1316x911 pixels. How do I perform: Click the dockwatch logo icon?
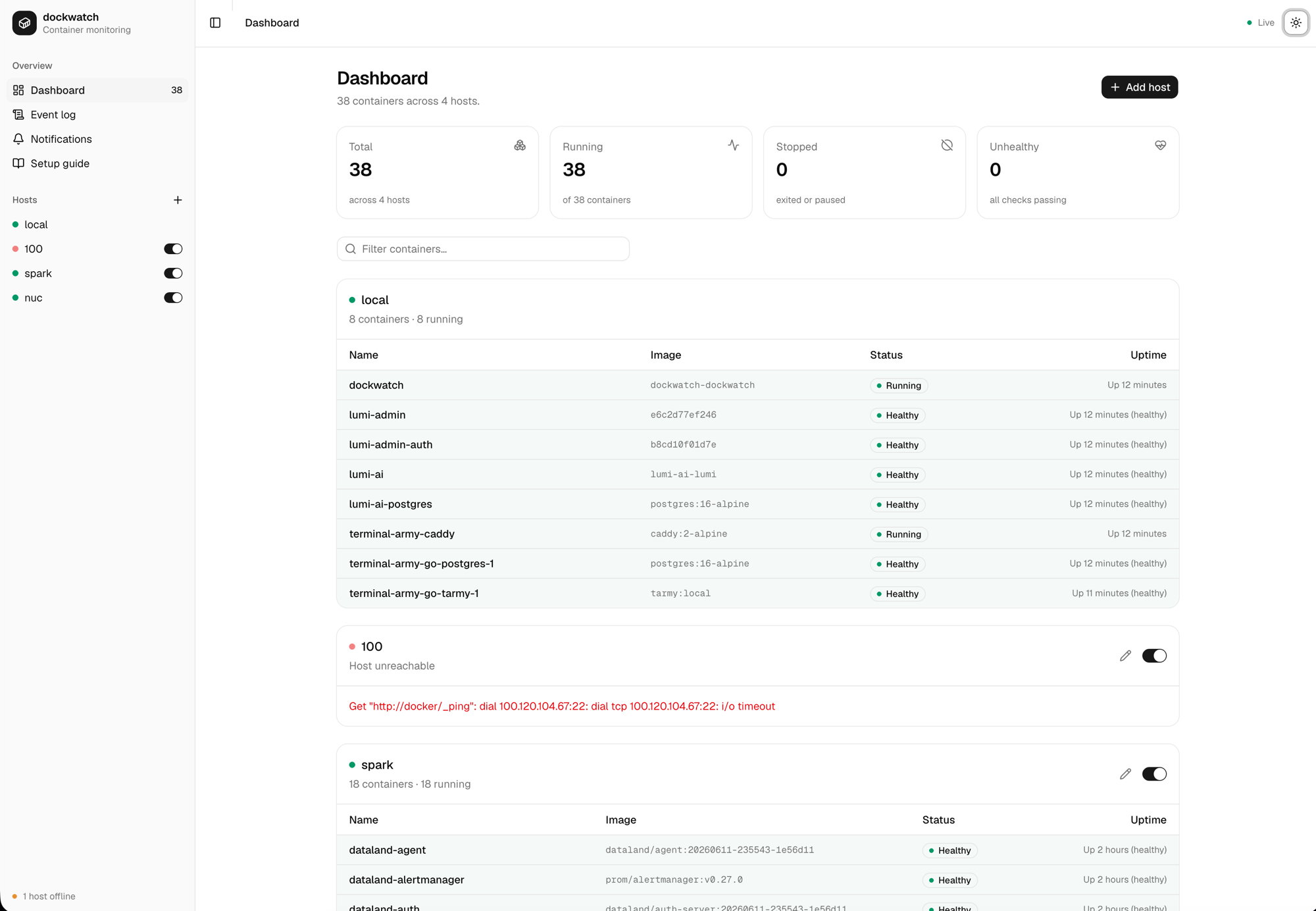tap(24, 23)
